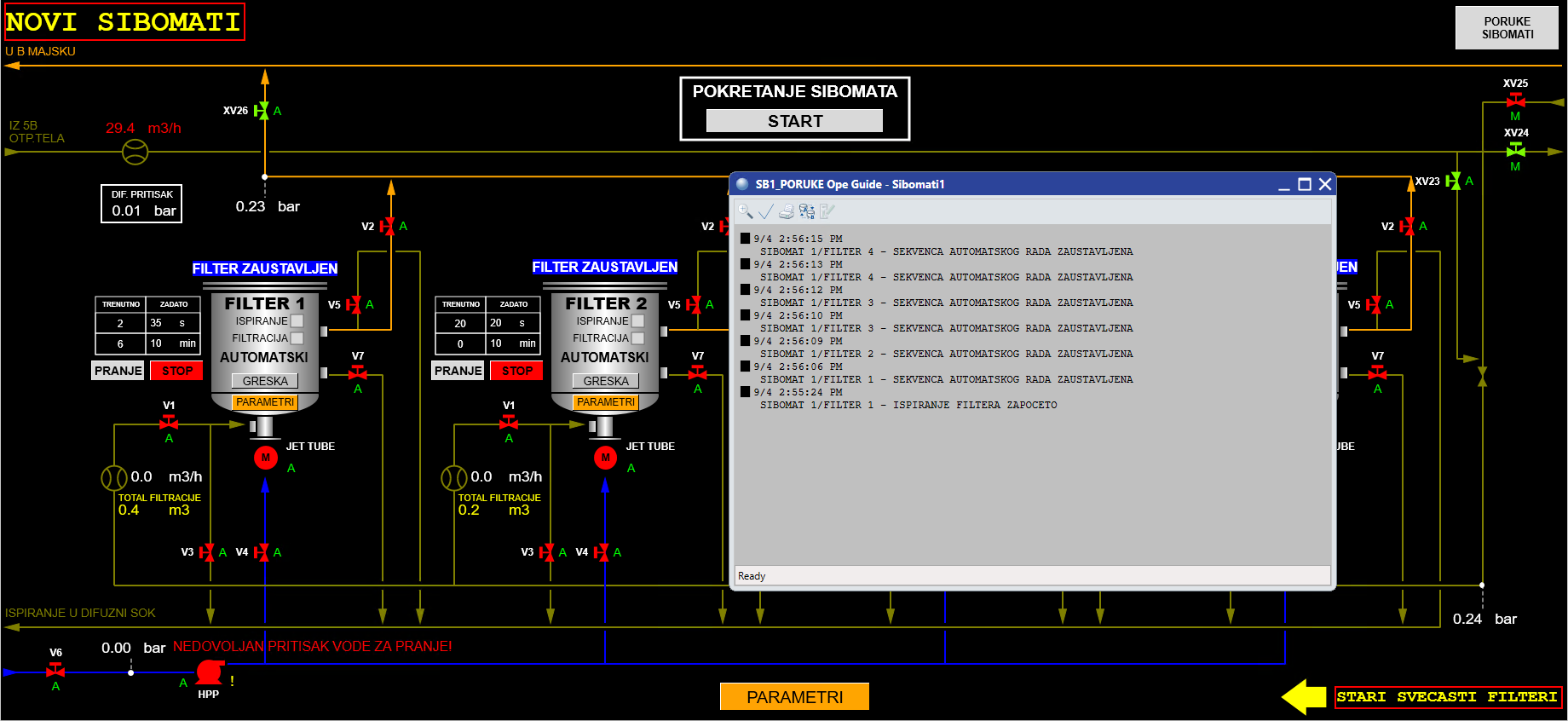Viewport: 1568px width, 721px height.
Task: Click Filter 2 ZADATO seconds value 20
Action: [496, 323]
